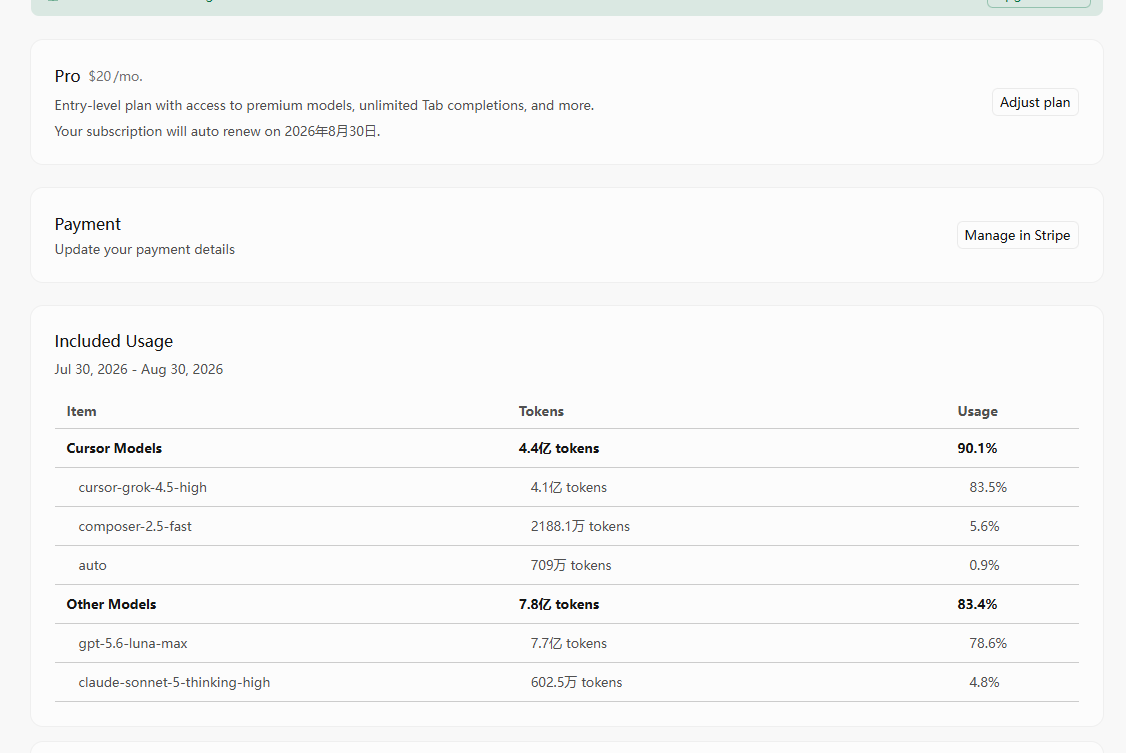The height and width of the screenshot is (753, 1126).
Task: Click the Update your payment details text
Action: point(144,249)
